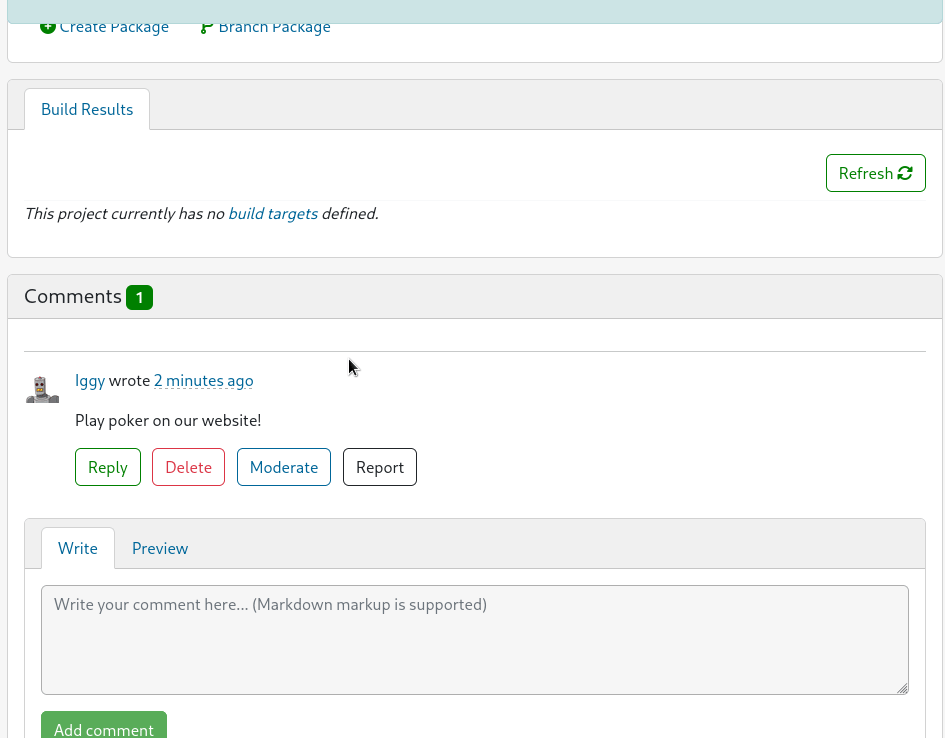Click the 2 minutes ago timestamp

coord(203,380)
